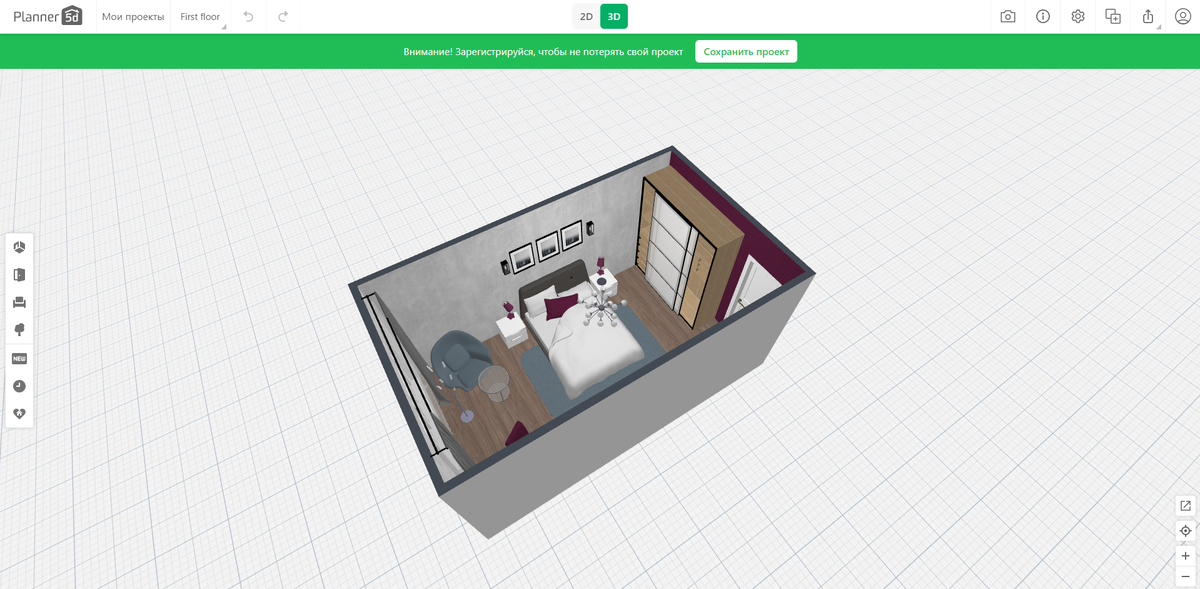Enter fullscreen mode
The height and width of the screenshot is (589, 1200).
(1185, 506)
